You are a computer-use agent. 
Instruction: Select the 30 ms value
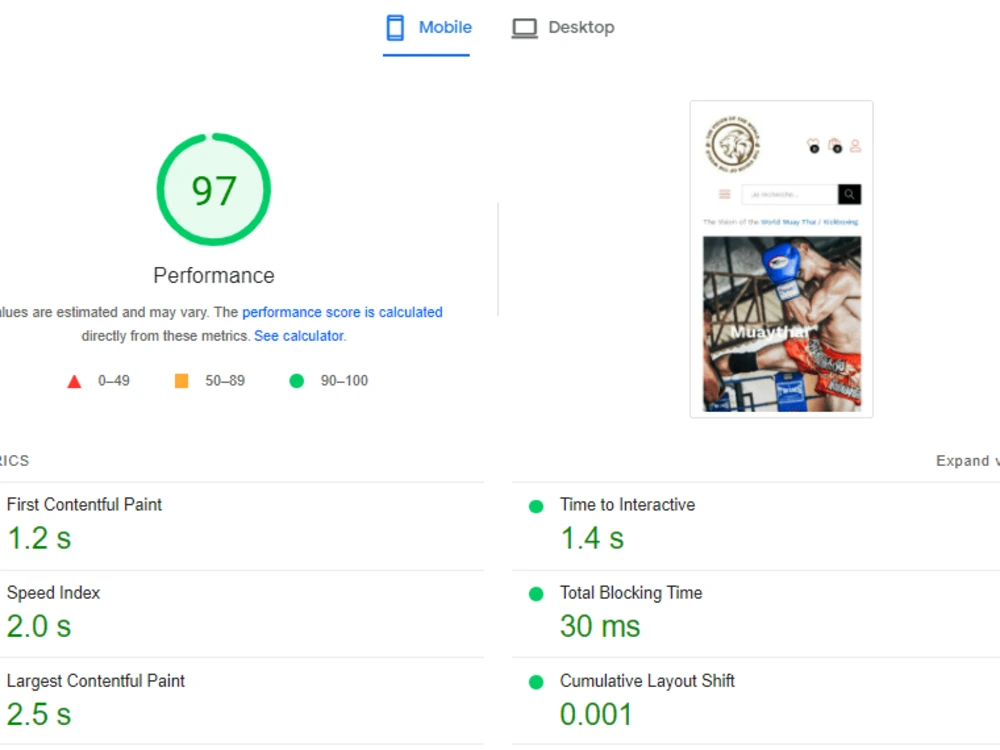(x=600, y=626)
